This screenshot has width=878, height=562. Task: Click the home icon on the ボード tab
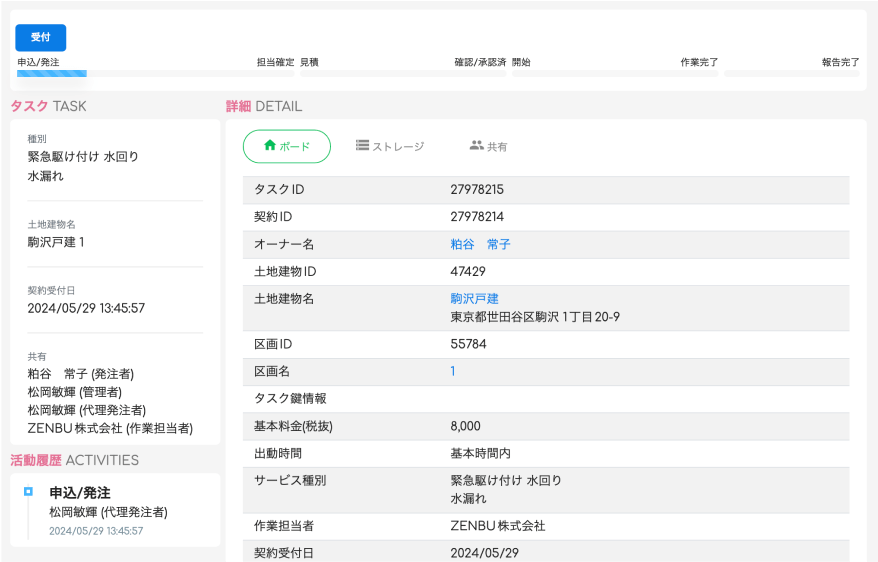[x=269, y=146]
